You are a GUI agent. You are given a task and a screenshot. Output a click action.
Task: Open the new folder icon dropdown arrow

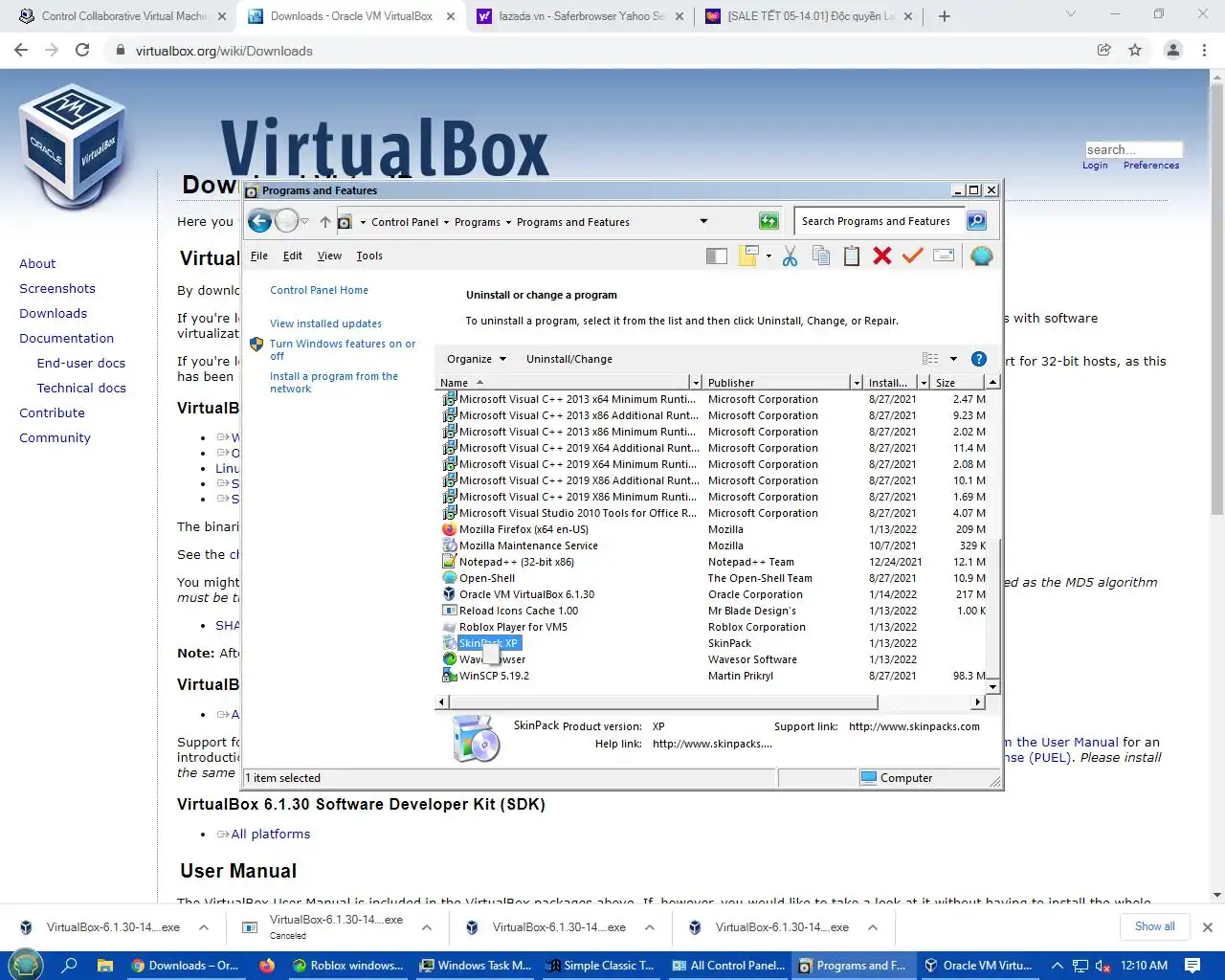tap(768, 256)
